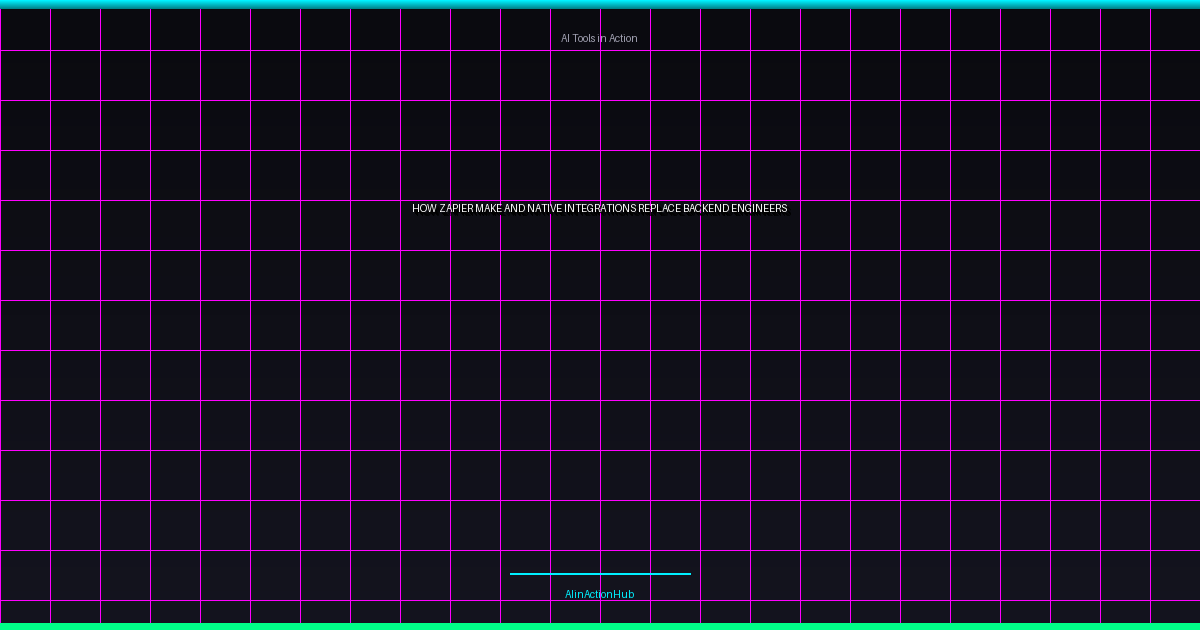Click the word 'Tools' in the top subtitle

point(584,38)
